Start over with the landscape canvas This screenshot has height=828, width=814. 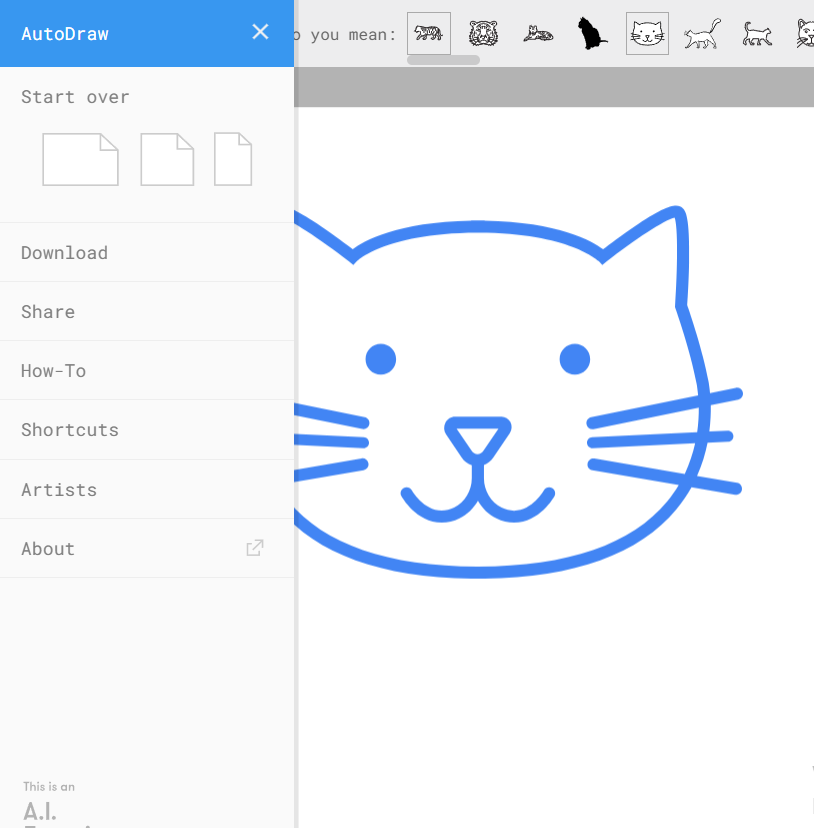(80, 160)
